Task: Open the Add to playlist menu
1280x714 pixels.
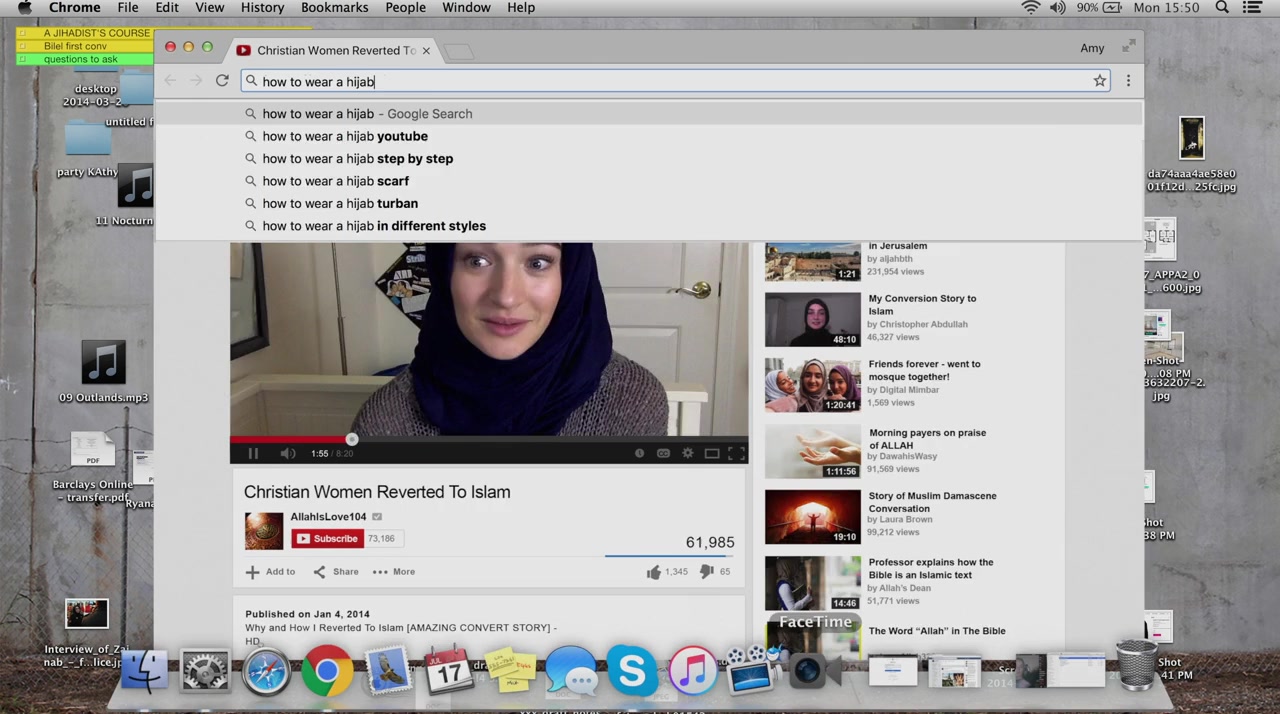Action: click(271, 572)
